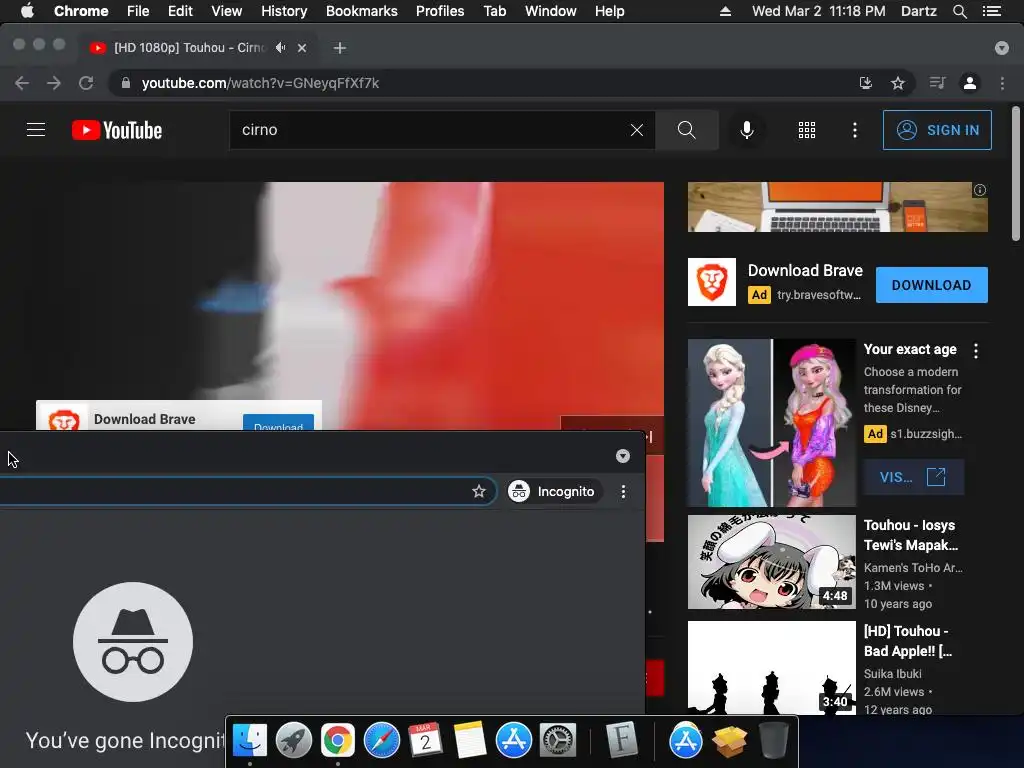Click the SIGN IN button
The image size is (1024, 768).
coord(937,130)
